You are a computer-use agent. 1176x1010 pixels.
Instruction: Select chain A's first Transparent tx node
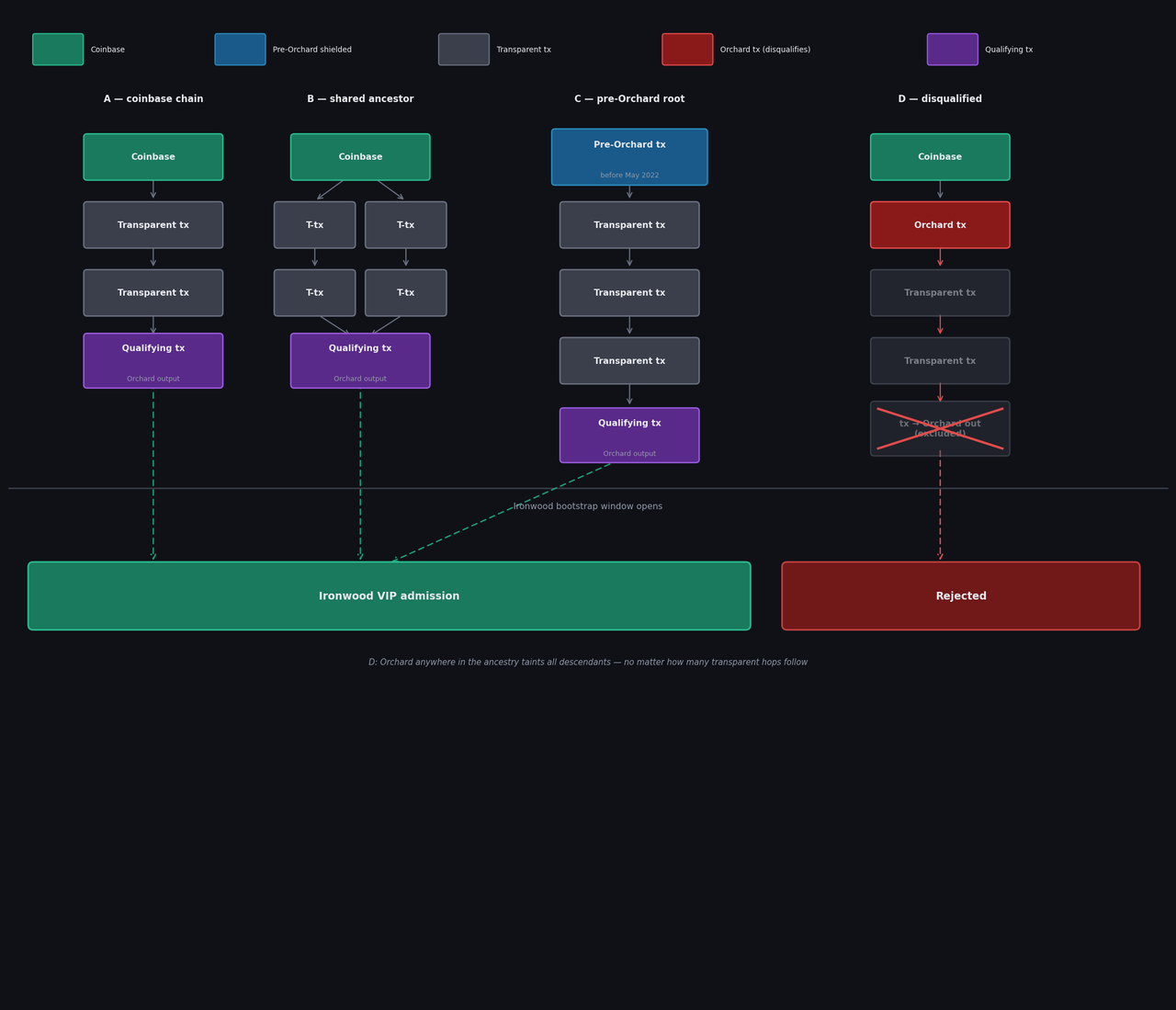click(153, 225)
